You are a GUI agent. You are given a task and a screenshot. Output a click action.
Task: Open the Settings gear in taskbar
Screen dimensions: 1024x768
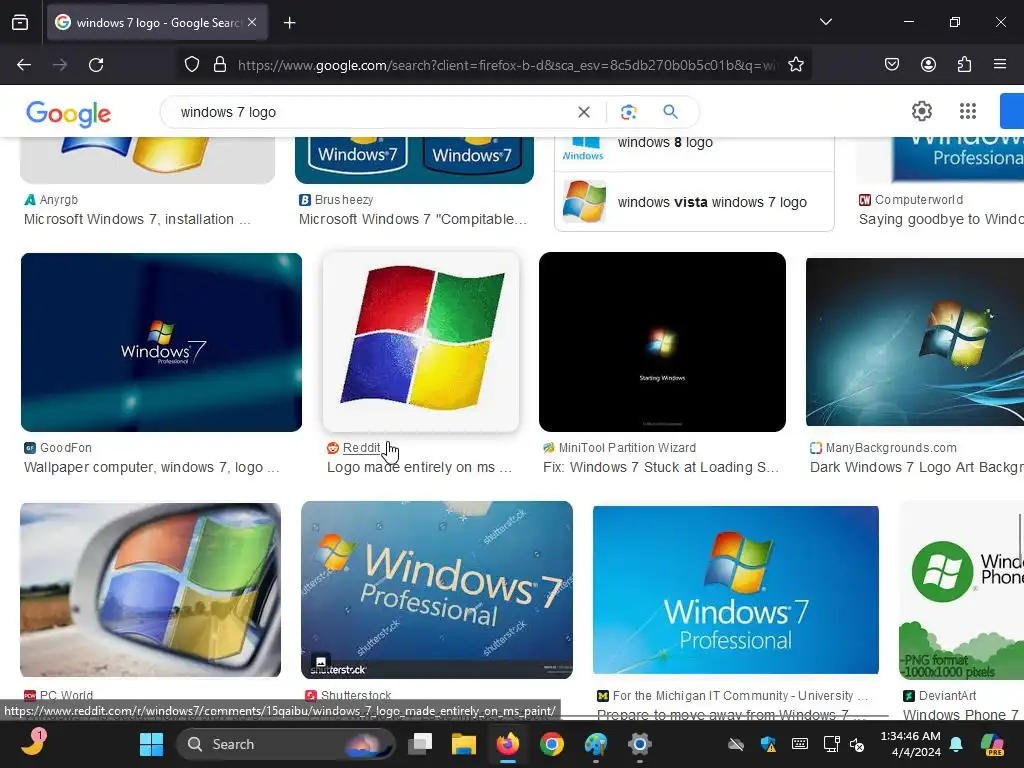[639, 744]
